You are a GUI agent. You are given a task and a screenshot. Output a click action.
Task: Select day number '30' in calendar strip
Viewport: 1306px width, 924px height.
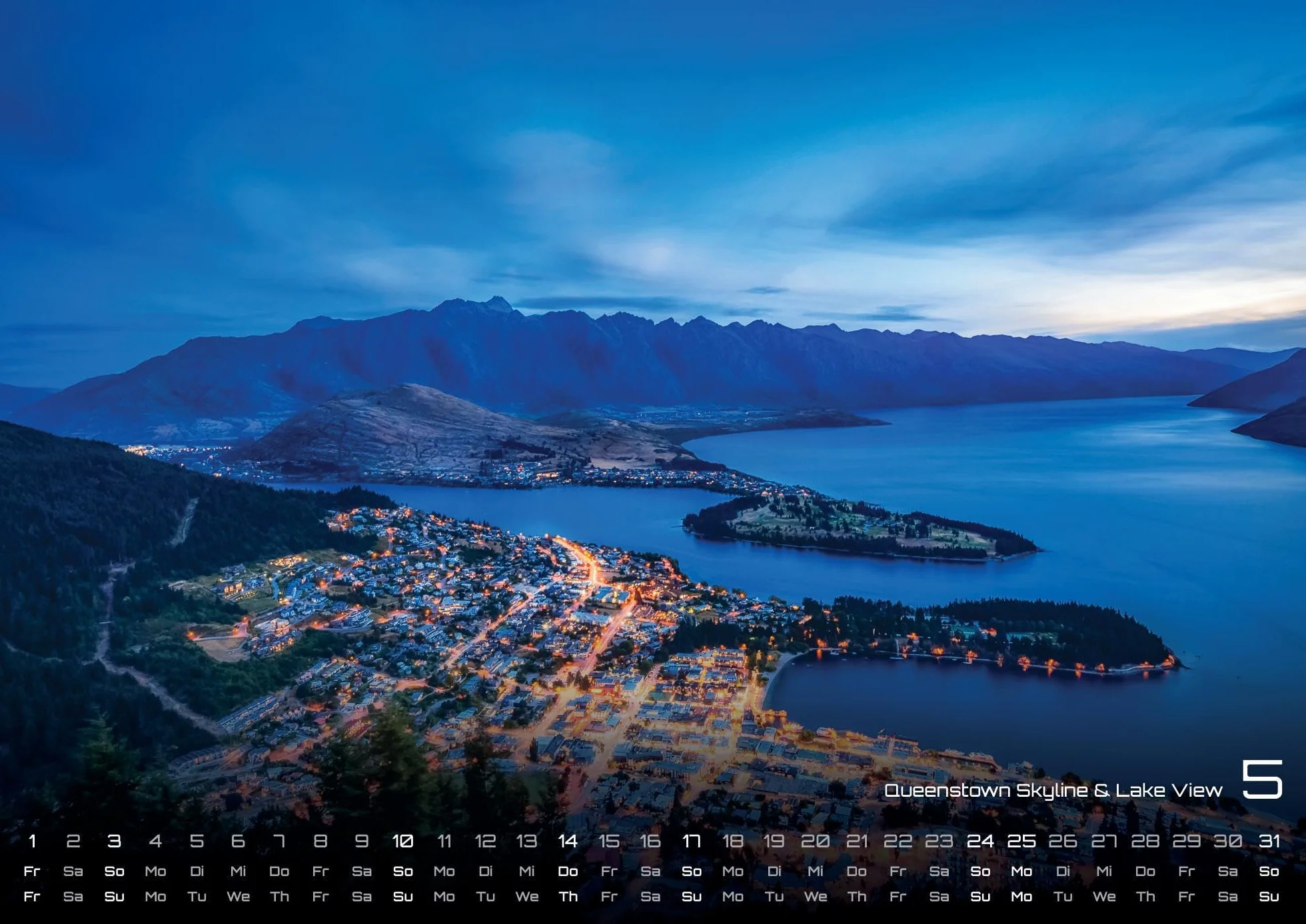1228,841
